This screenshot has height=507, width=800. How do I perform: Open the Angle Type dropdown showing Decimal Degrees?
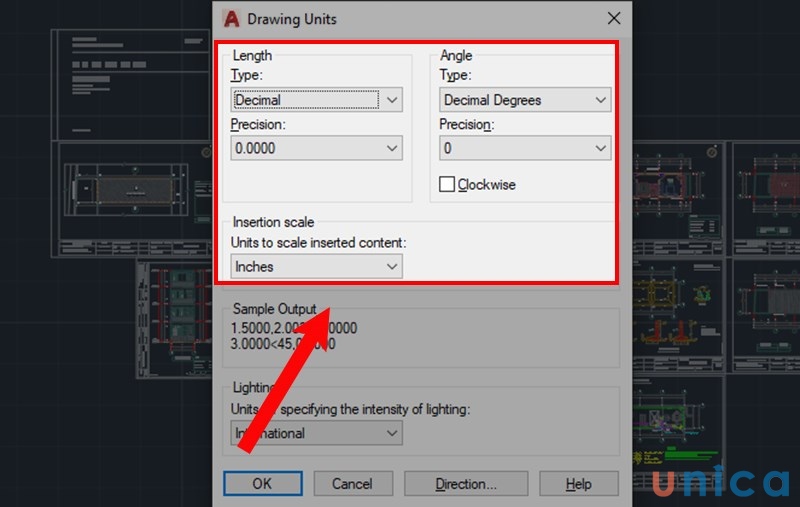tap(525, 100)
